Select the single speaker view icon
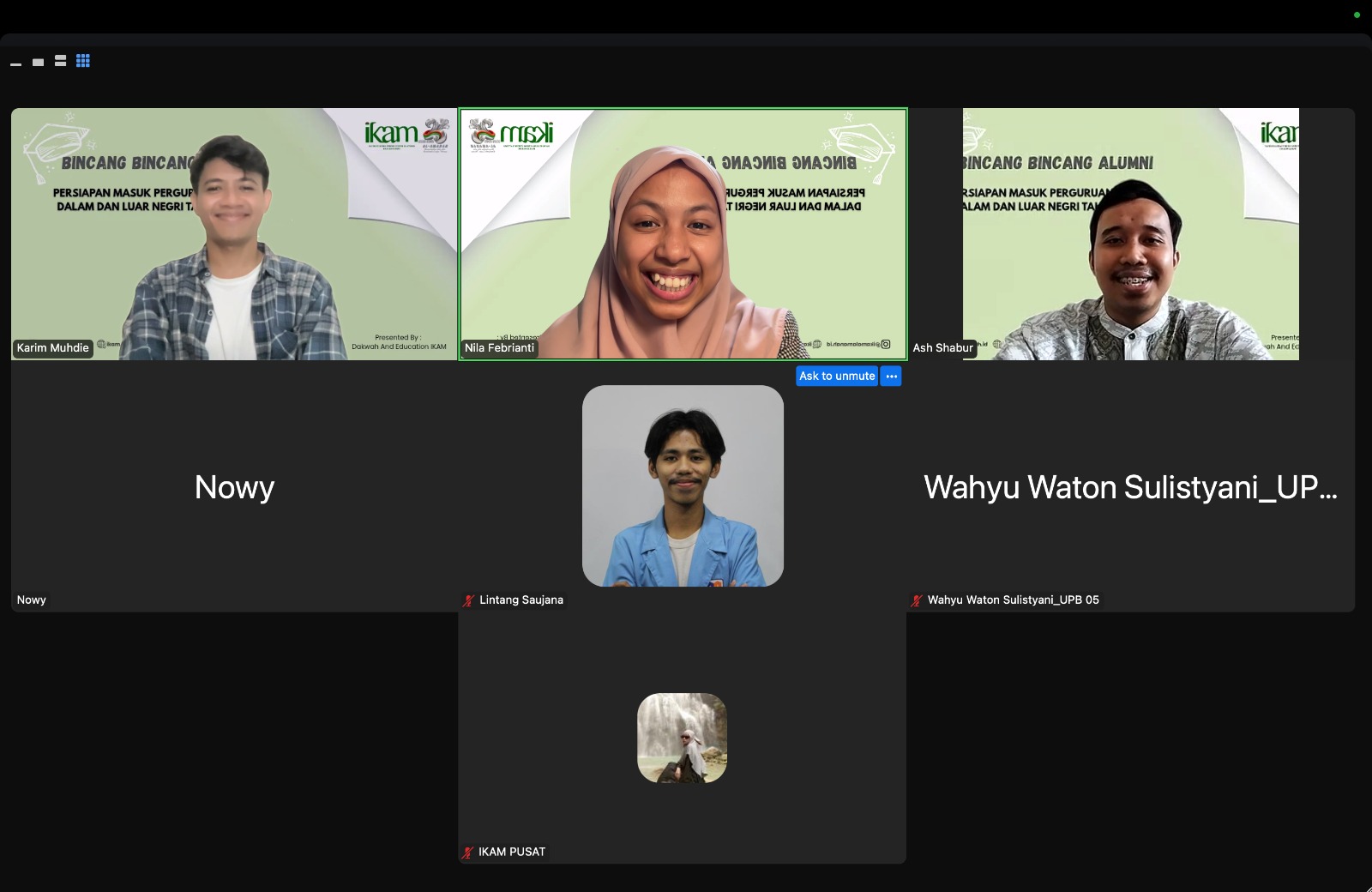1372x892 pixels. [38, 62]
